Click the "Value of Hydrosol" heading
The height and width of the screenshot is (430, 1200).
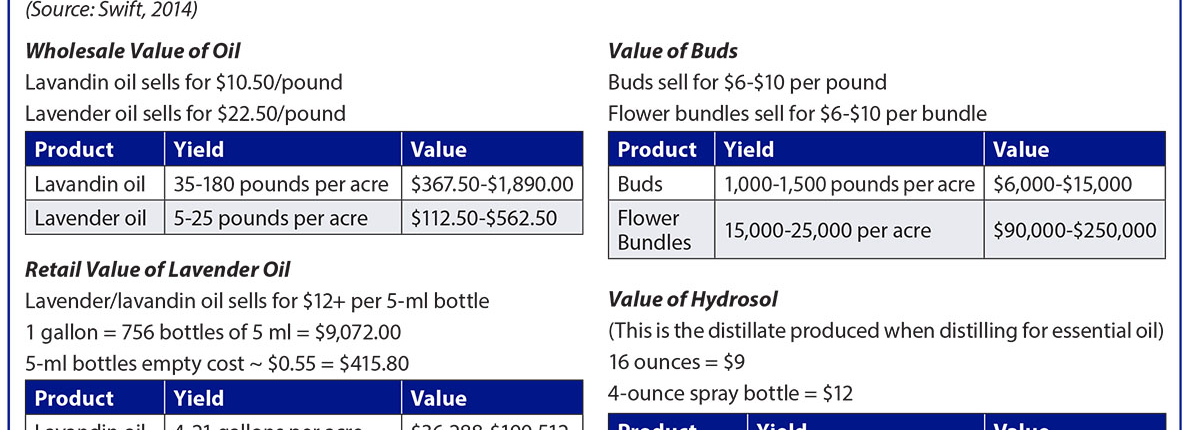coord(692,299)
